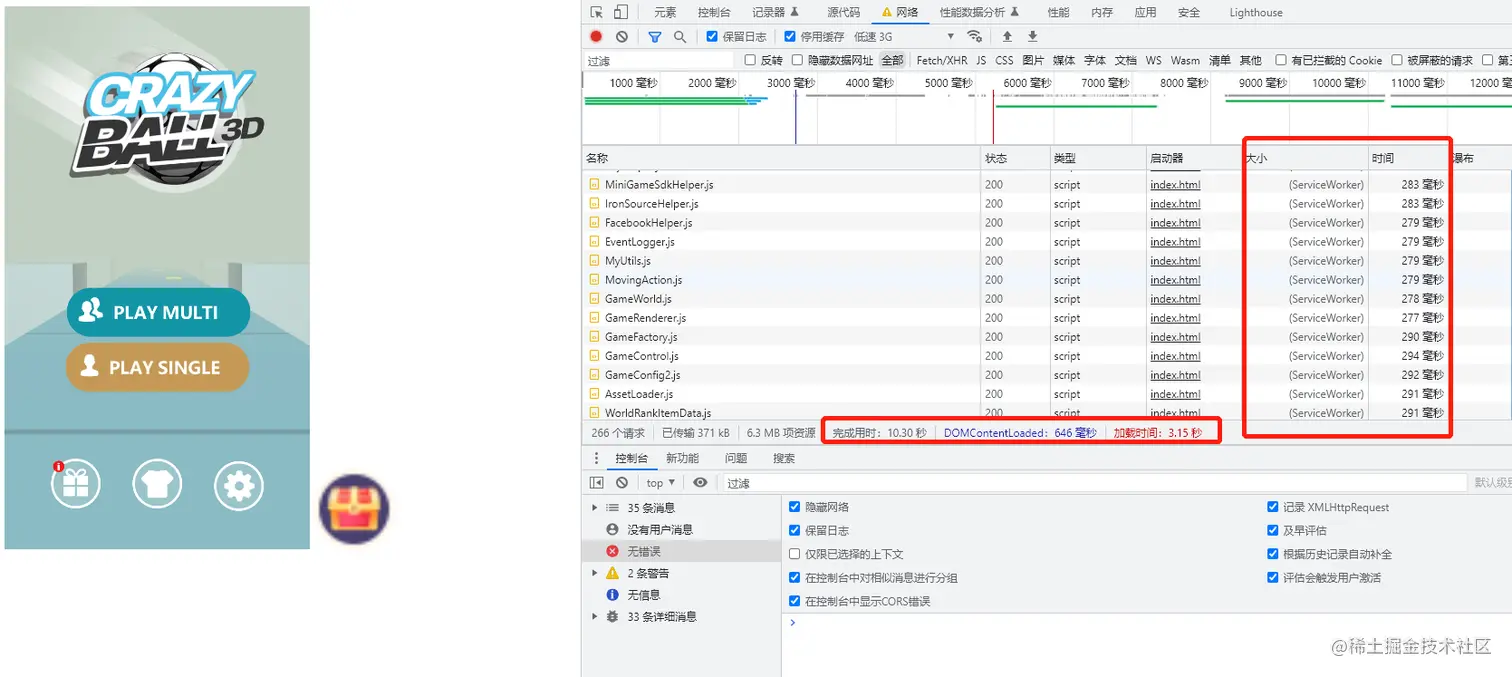
Task: Enable the 仅限已选择的上下文 checkbox
Action: click(x=795, y=554)
